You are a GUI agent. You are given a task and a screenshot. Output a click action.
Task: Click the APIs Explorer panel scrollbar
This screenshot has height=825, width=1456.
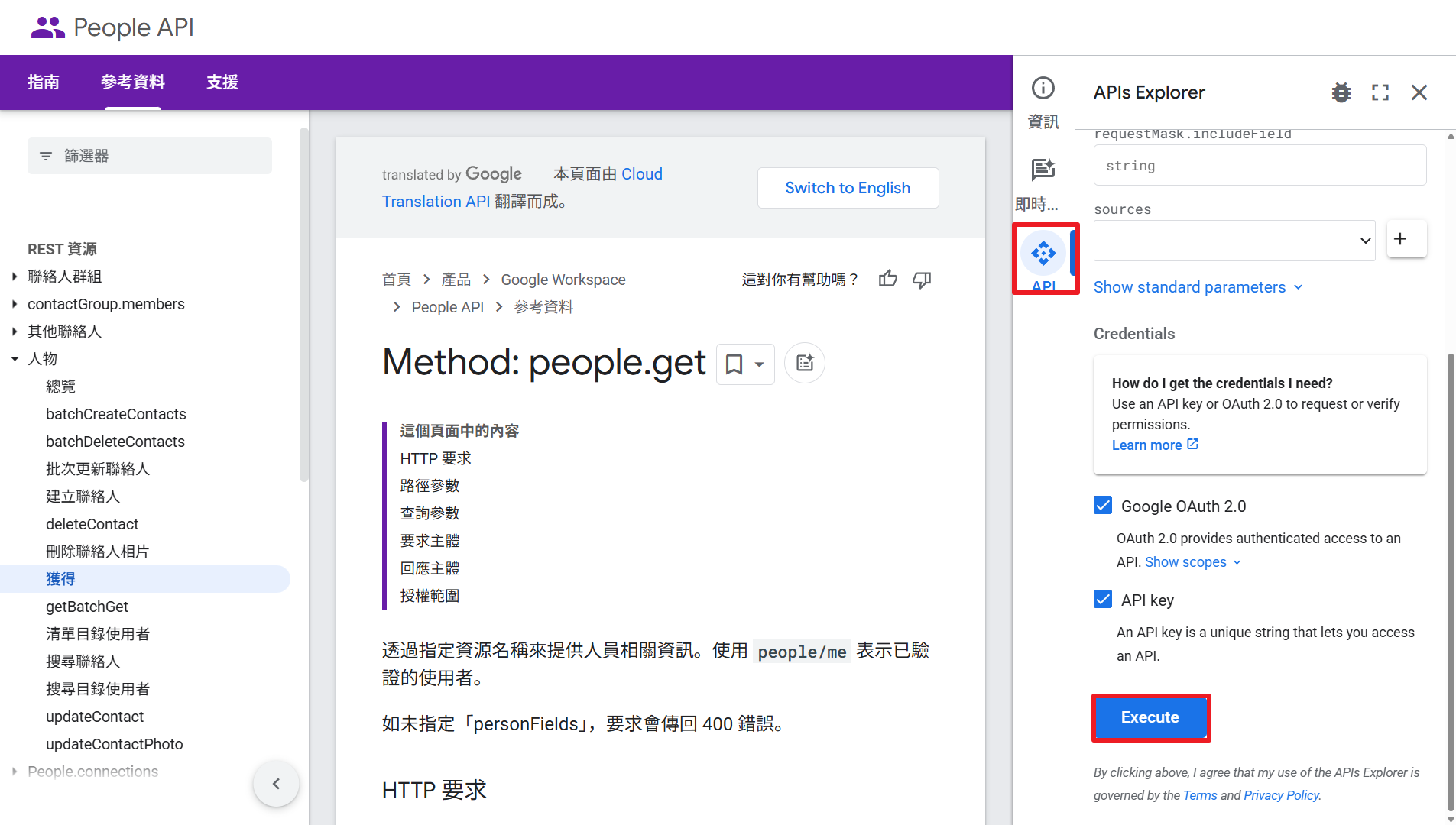[1450, 581]
